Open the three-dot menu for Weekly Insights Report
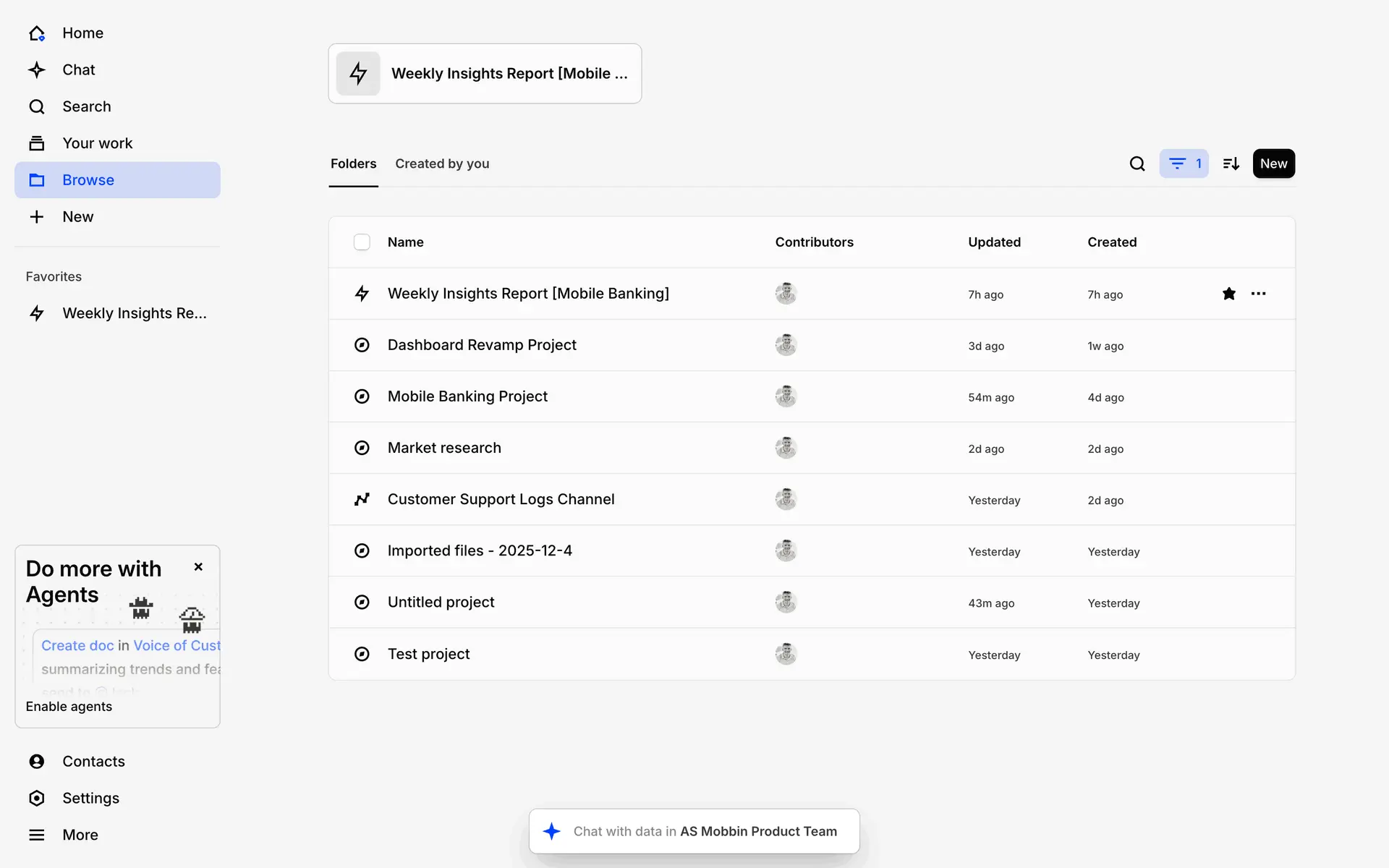Screen dimensions: 1389x868 [x=1258, y=294]
